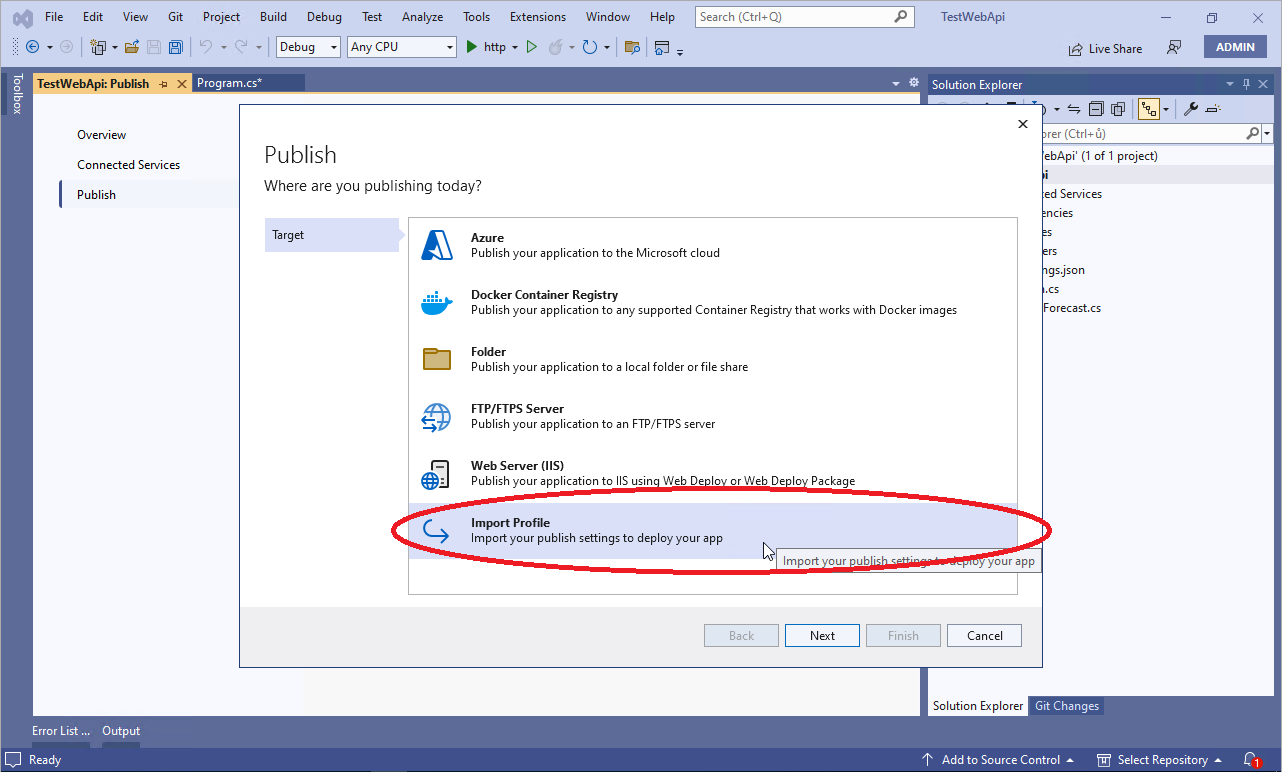The height and width of the screenshot is (772, 1282).
Task: Open the Solution Explorer window position dropdown
Action: pyautogui.click(x=1230, y=84)
